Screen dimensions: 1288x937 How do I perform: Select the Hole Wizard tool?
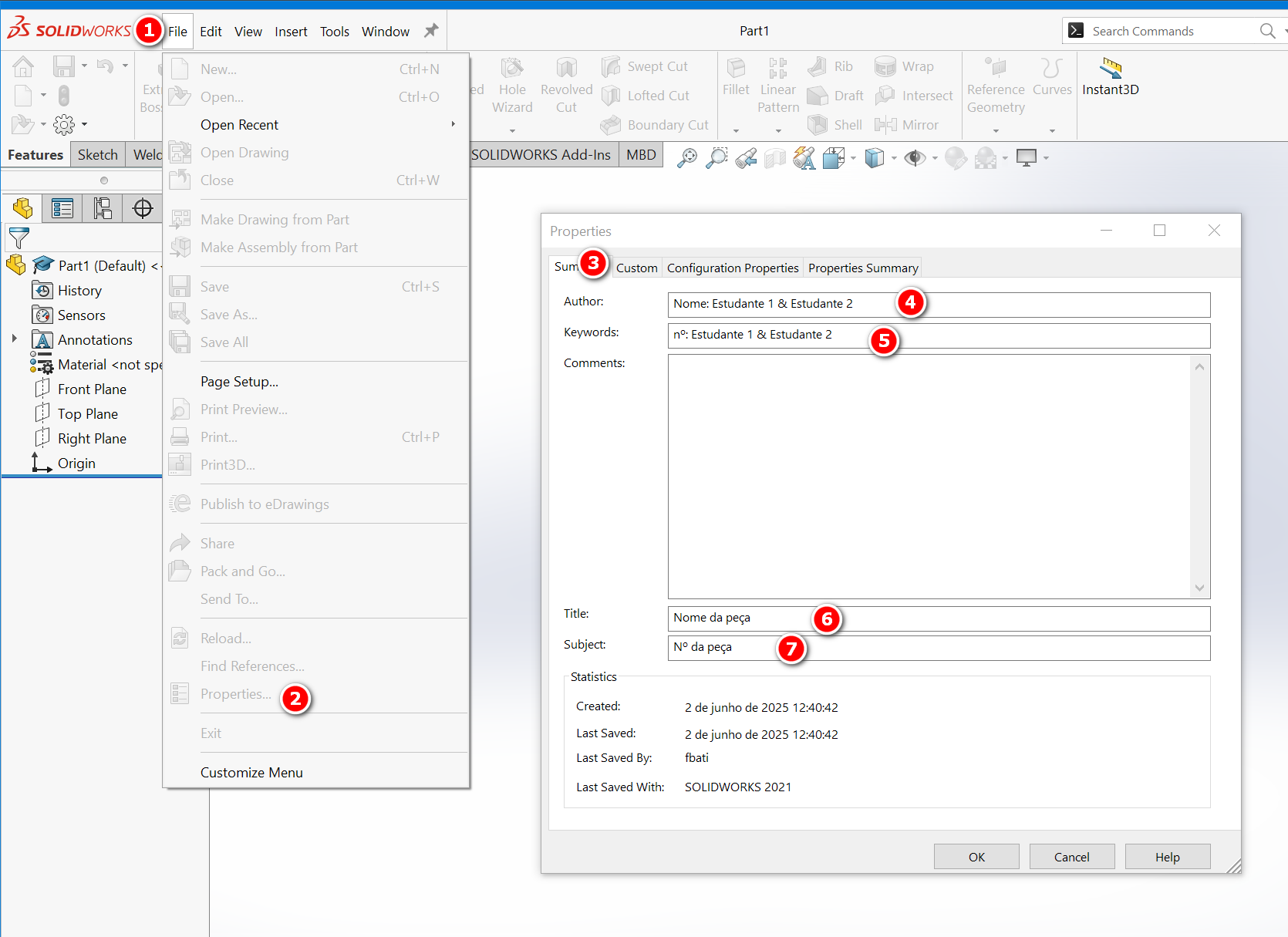512,85
